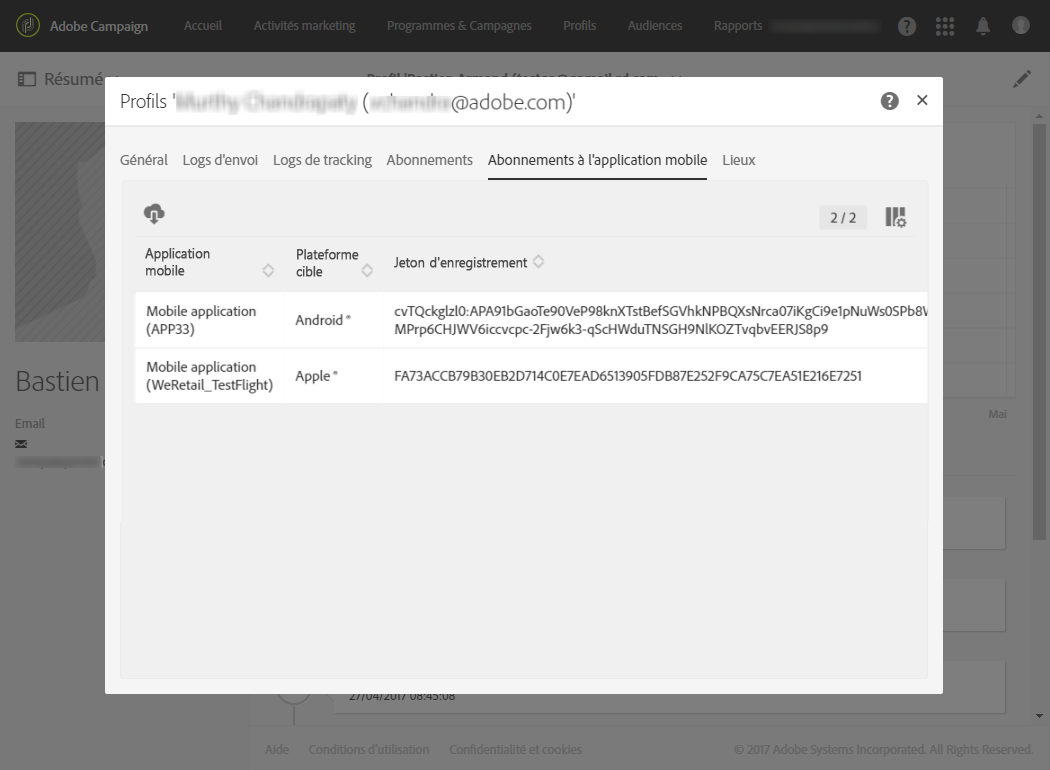Click the Android token starting cvTQckglzl0
This screenshot has height=770, width=1050.
click(x=661, y=320)
